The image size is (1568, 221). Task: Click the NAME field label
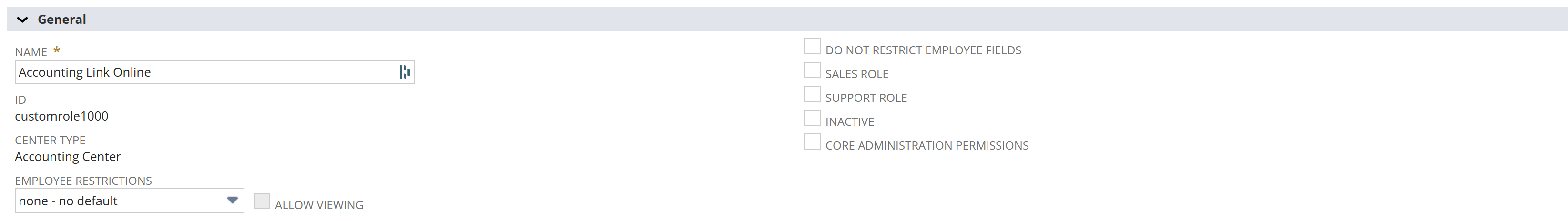[31, 52]
